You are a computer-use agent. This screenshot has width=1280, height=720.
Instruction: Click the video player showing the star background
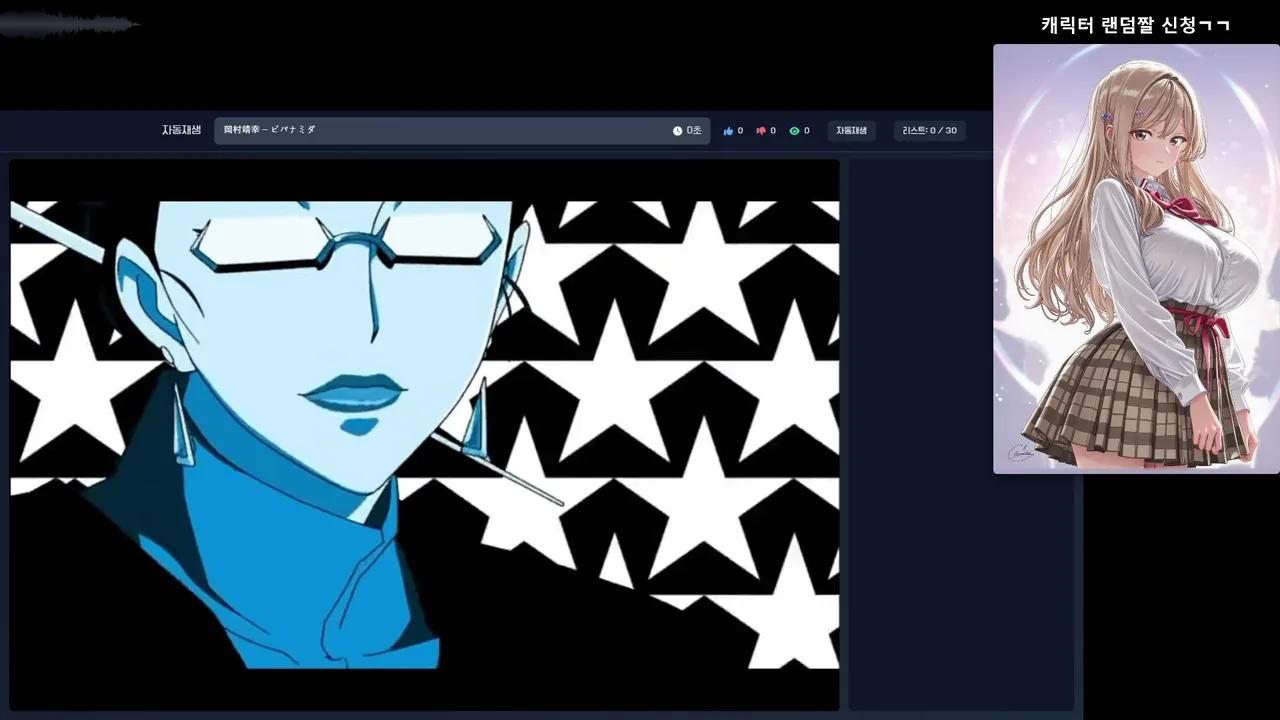[x=424, y=435]
